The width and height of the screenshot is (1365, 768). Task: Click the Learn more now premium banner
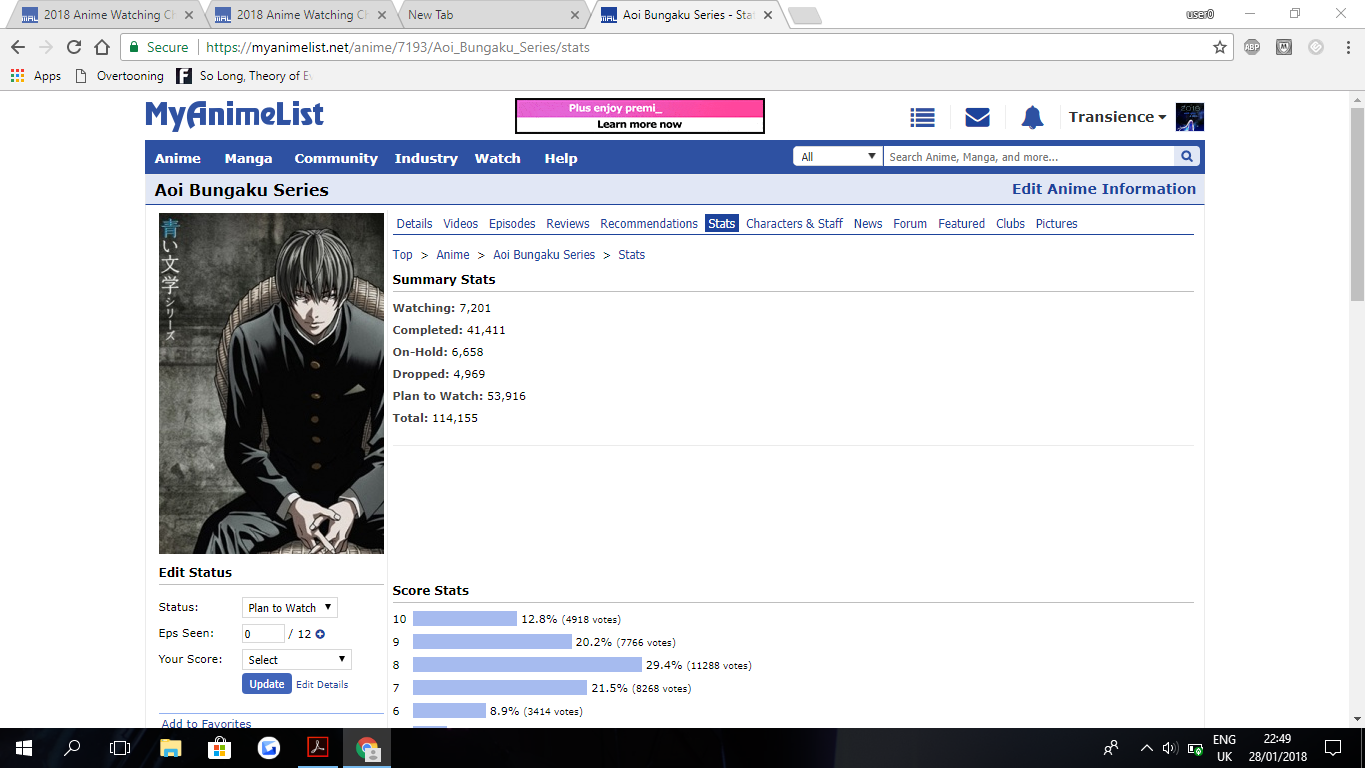[640, 116]
